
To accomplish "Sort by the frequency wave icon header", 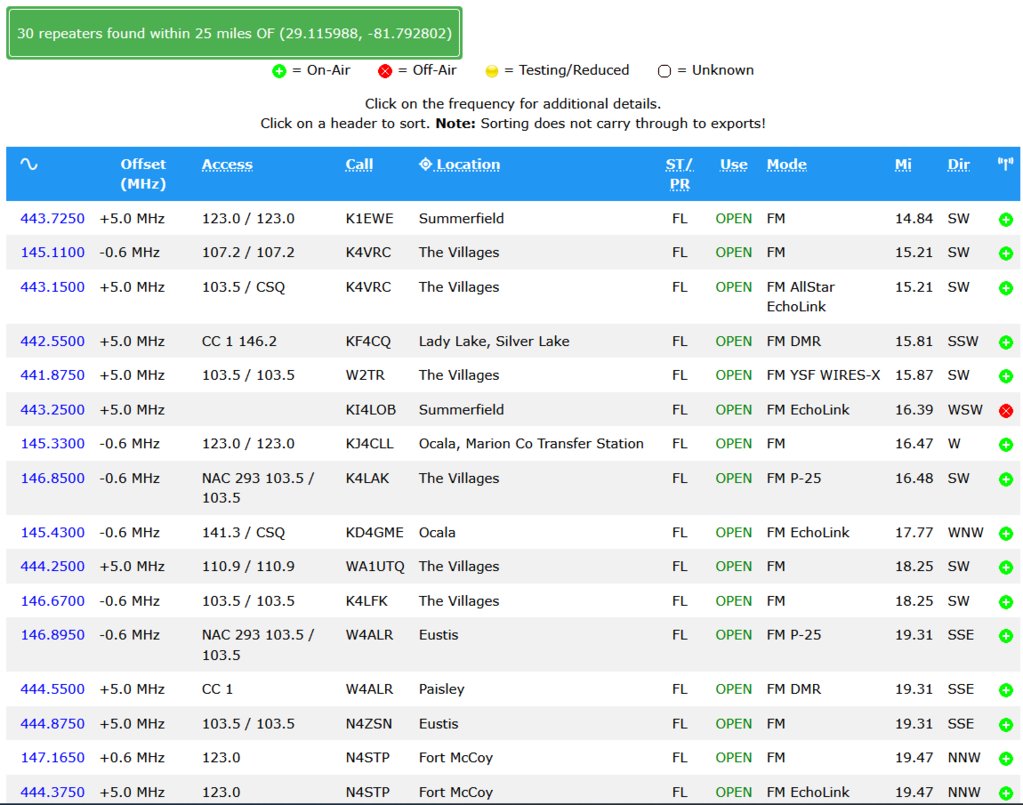I will pos(29,164).
